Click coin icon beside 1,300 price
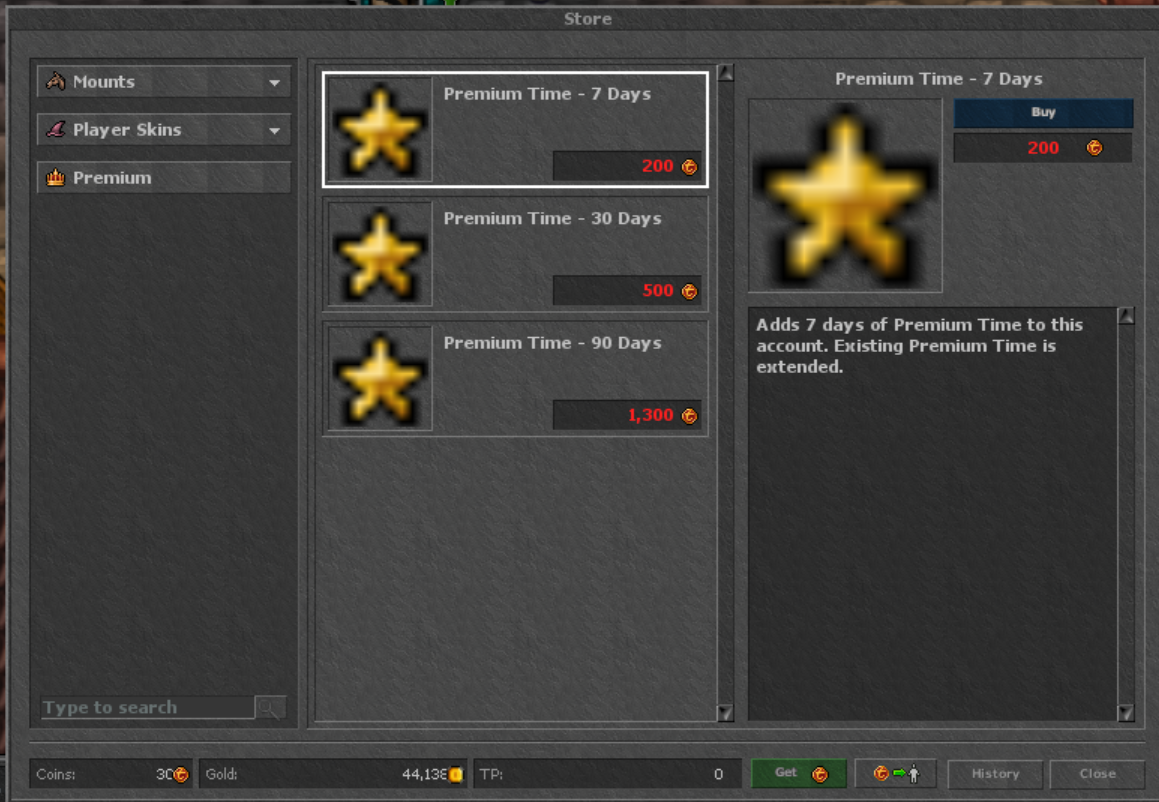Image resolution: width=1159 pixels, height=802 pixels. pyautogui.click(x=689, y=416)
